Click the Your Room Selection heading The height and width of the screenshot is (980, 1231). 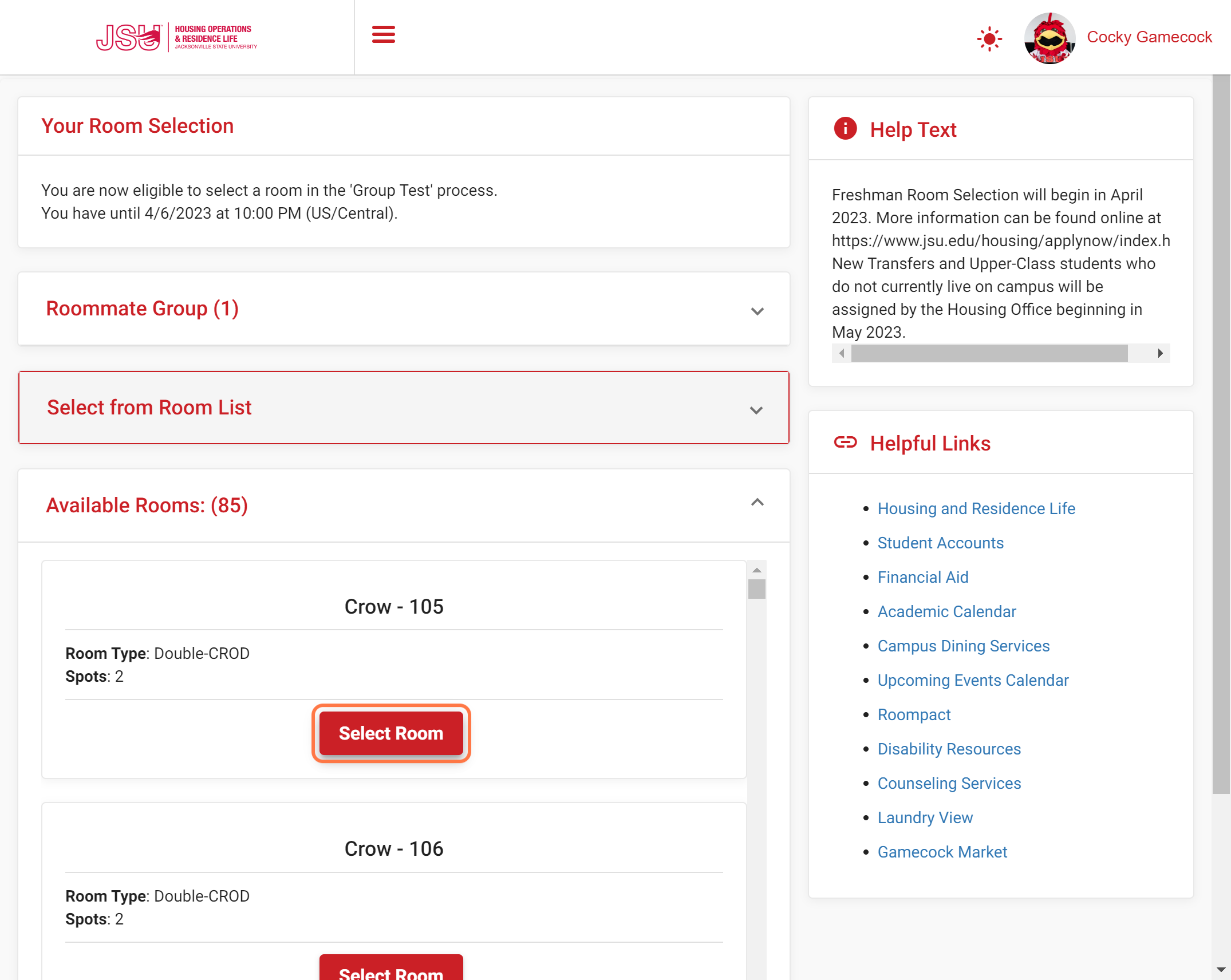tap(137, 126)
